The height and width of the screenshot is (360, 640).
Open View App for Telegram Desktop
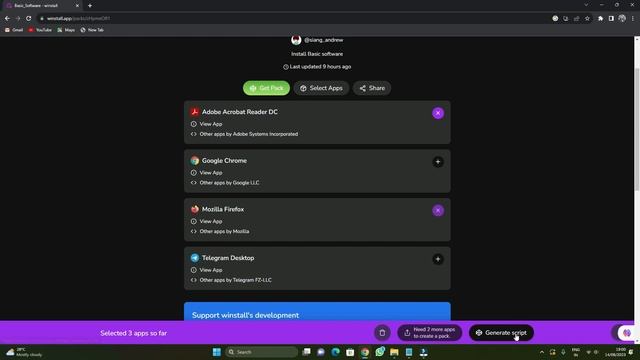(206, 270)
